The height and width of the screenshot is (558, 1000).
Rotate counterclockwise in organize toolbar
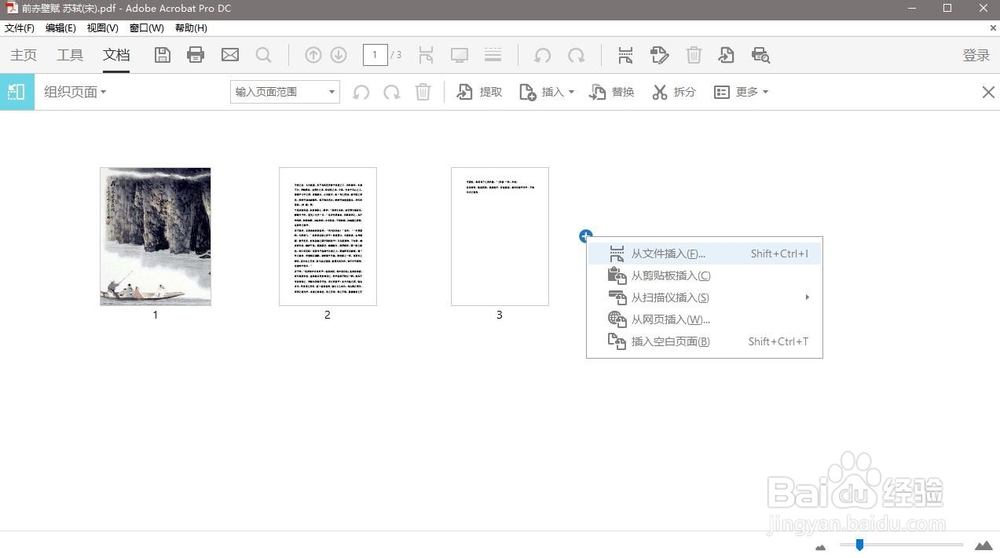[x=361, y=92]
